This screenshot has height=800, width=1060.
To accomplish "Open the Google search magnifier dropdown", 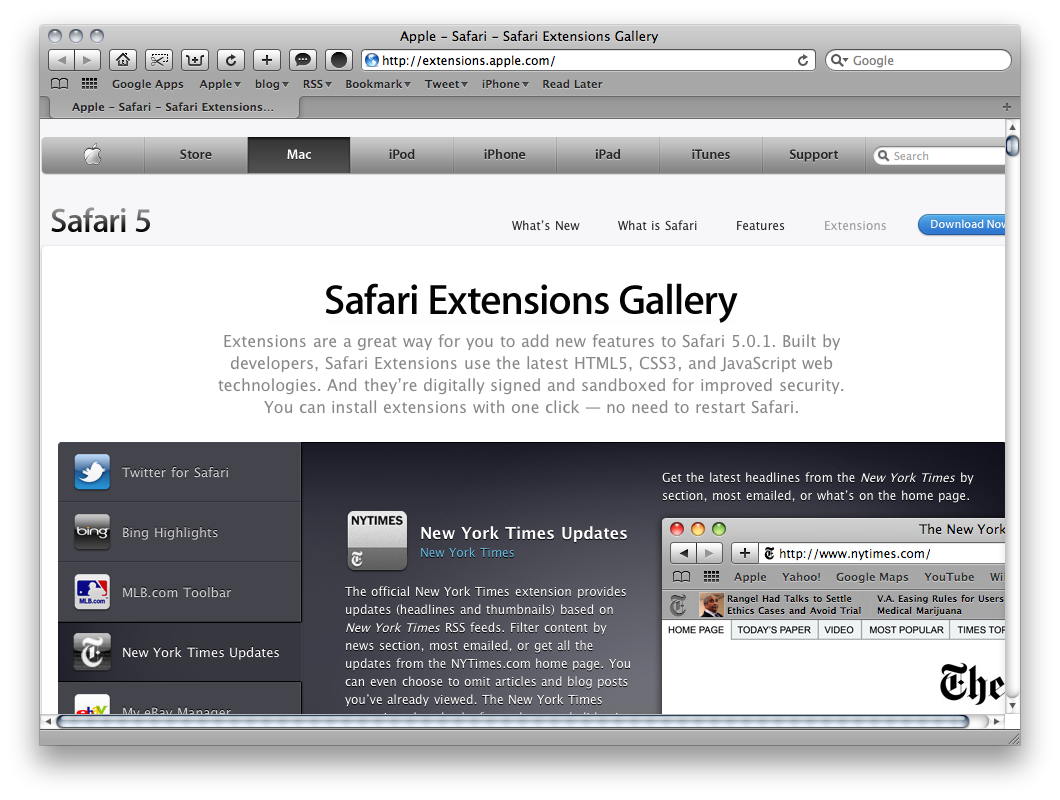I will [x=839, y=60].
